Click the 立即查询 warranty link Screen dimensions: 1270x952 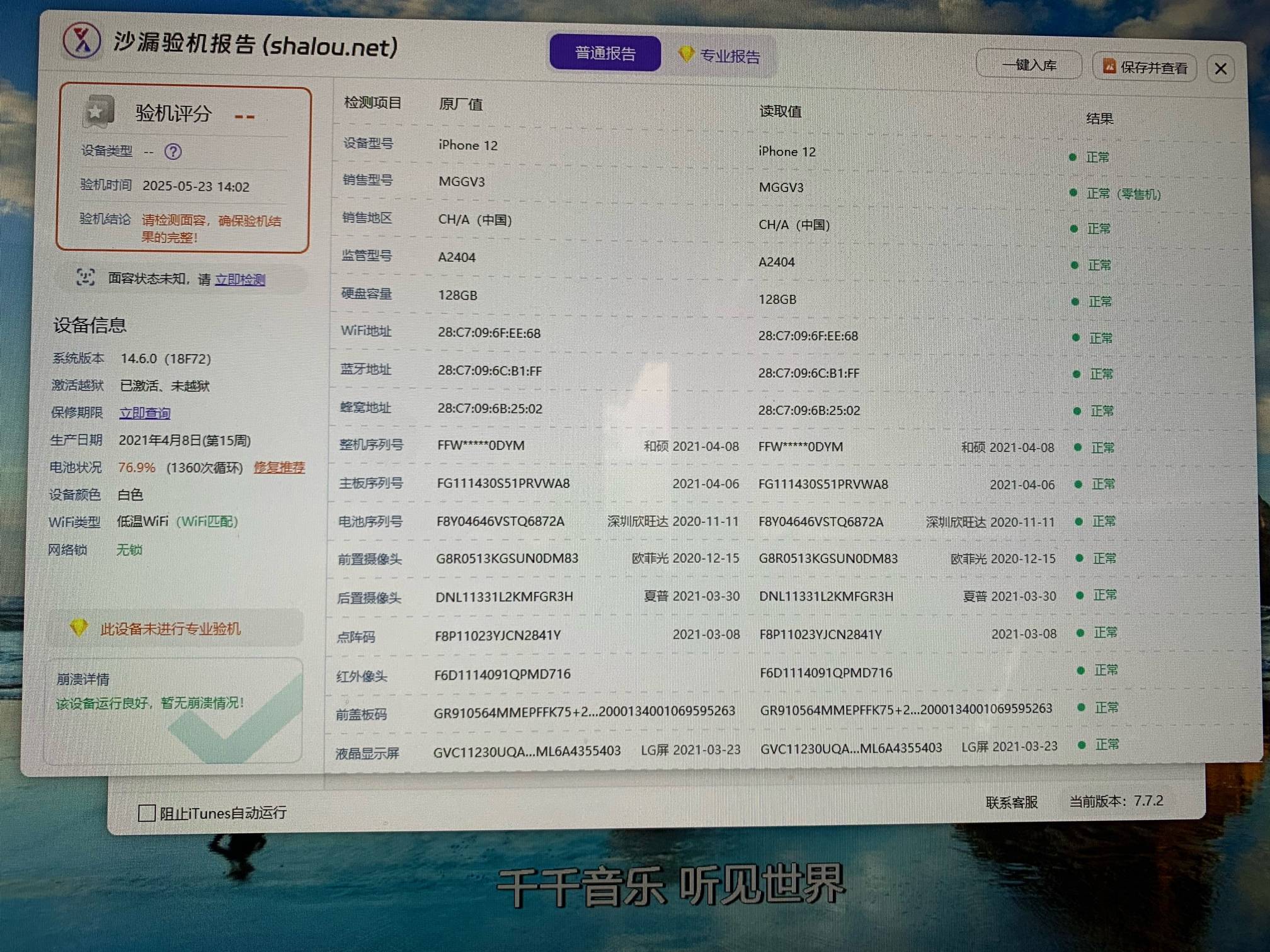coord(145,413)
